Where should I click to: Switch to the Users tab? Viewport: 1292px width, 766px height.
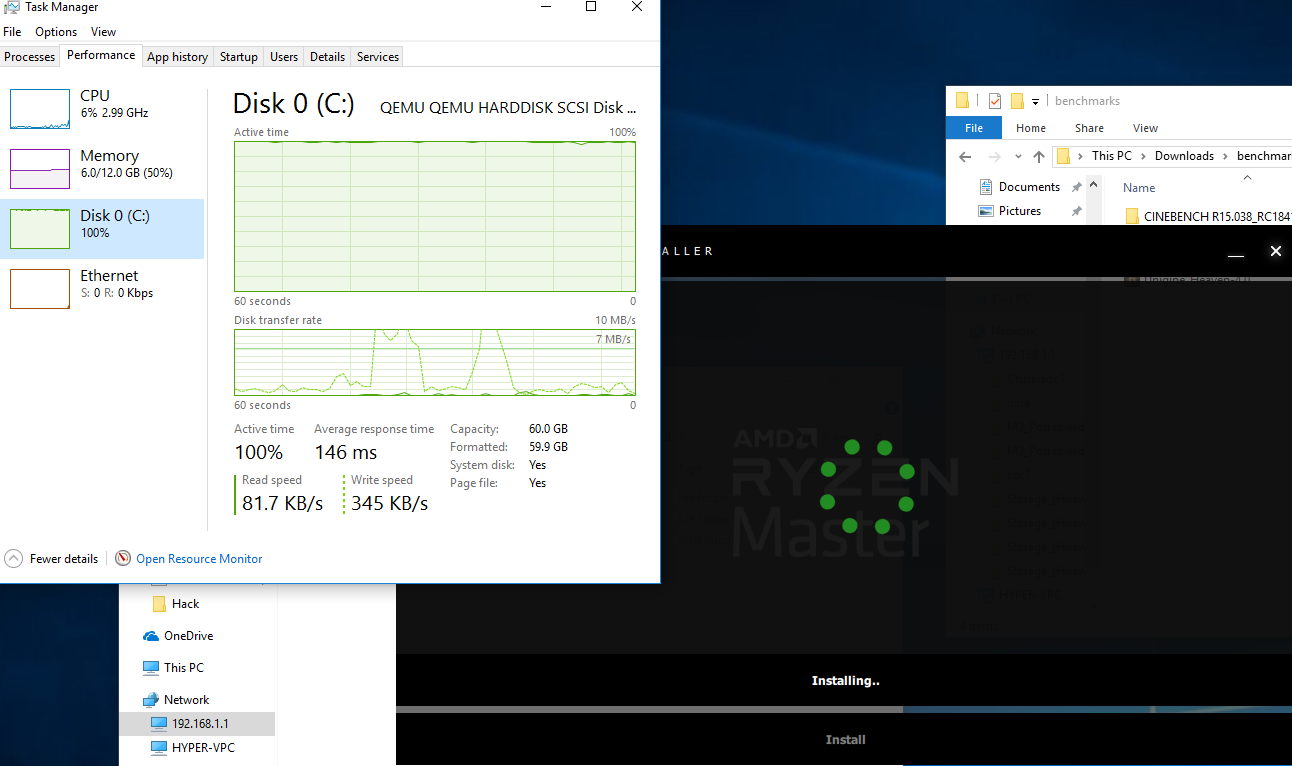pos(284,57)
